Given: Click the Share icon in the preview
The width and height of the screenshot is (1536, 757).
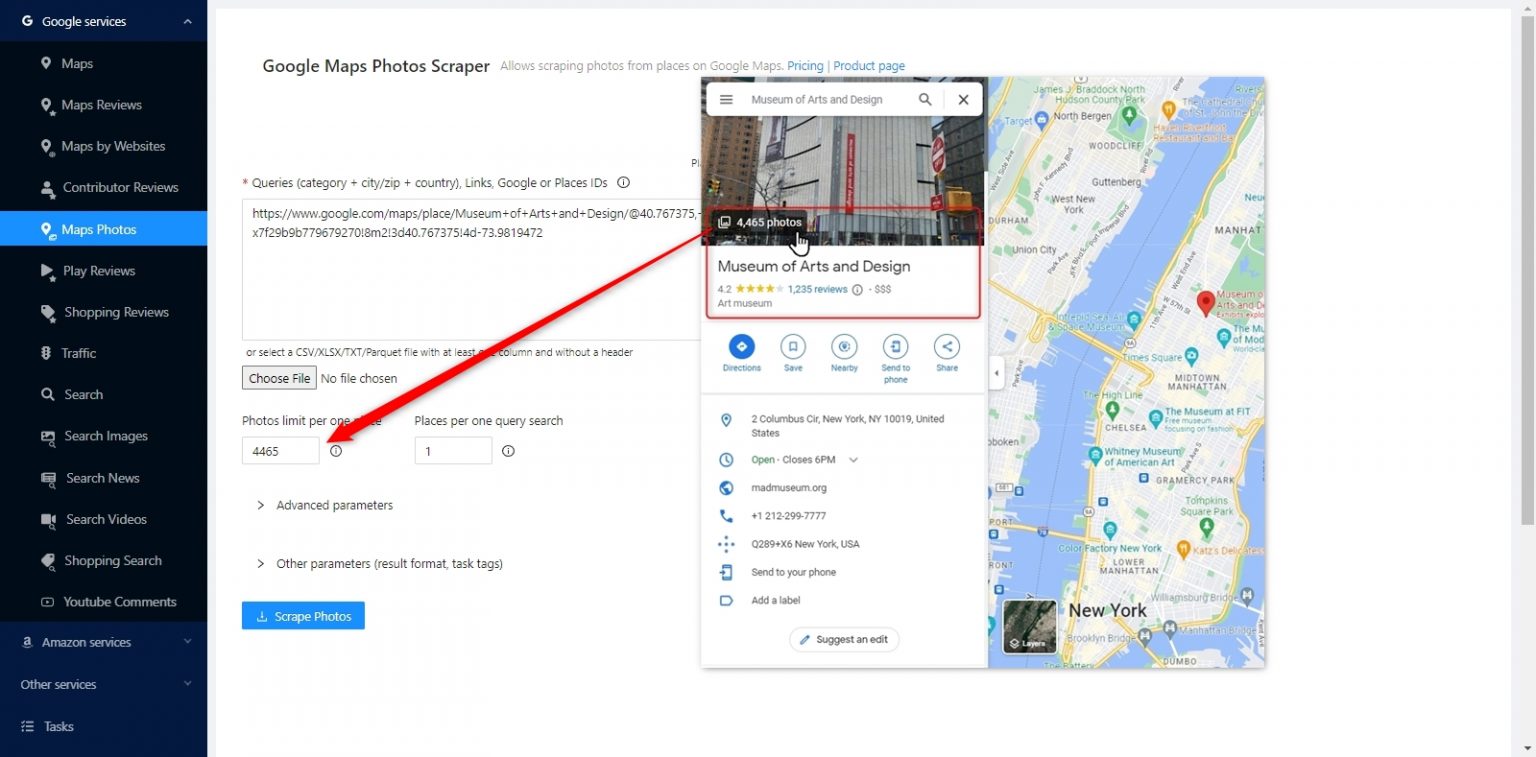Looking at the screenshot, I should [x=946, y=348].
